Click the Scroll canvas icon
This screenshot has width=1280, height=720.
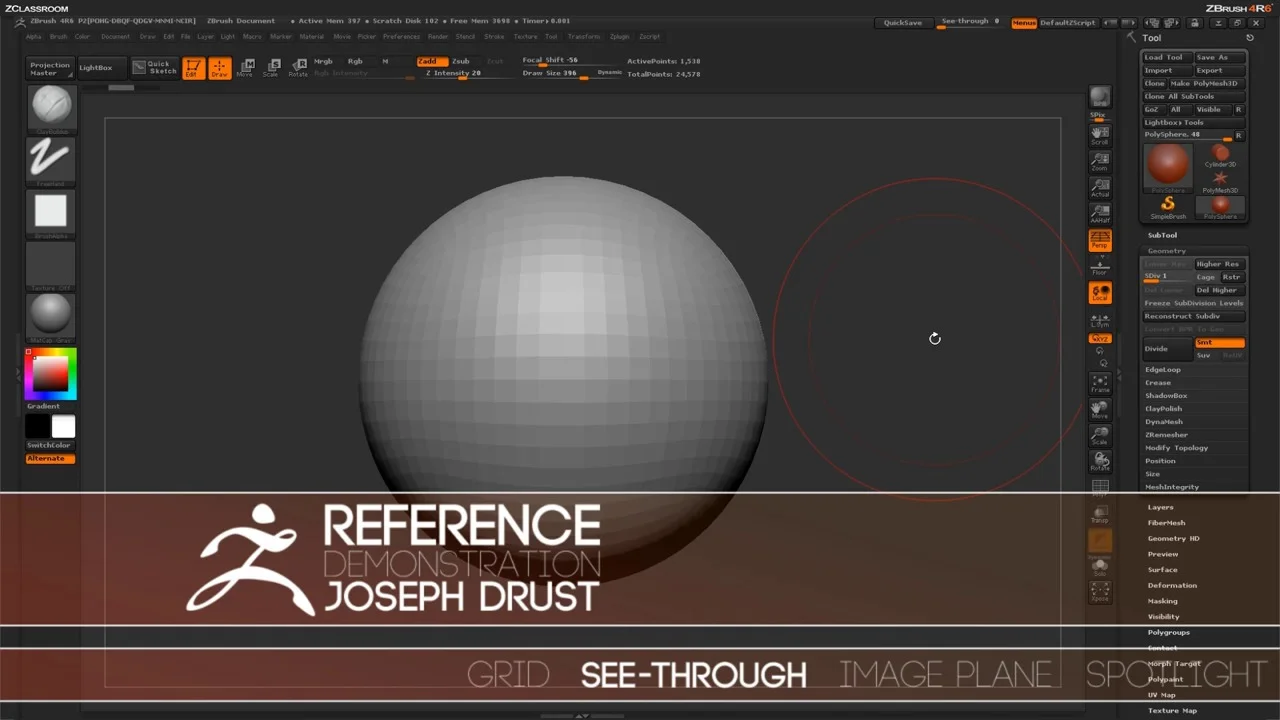1100,135
